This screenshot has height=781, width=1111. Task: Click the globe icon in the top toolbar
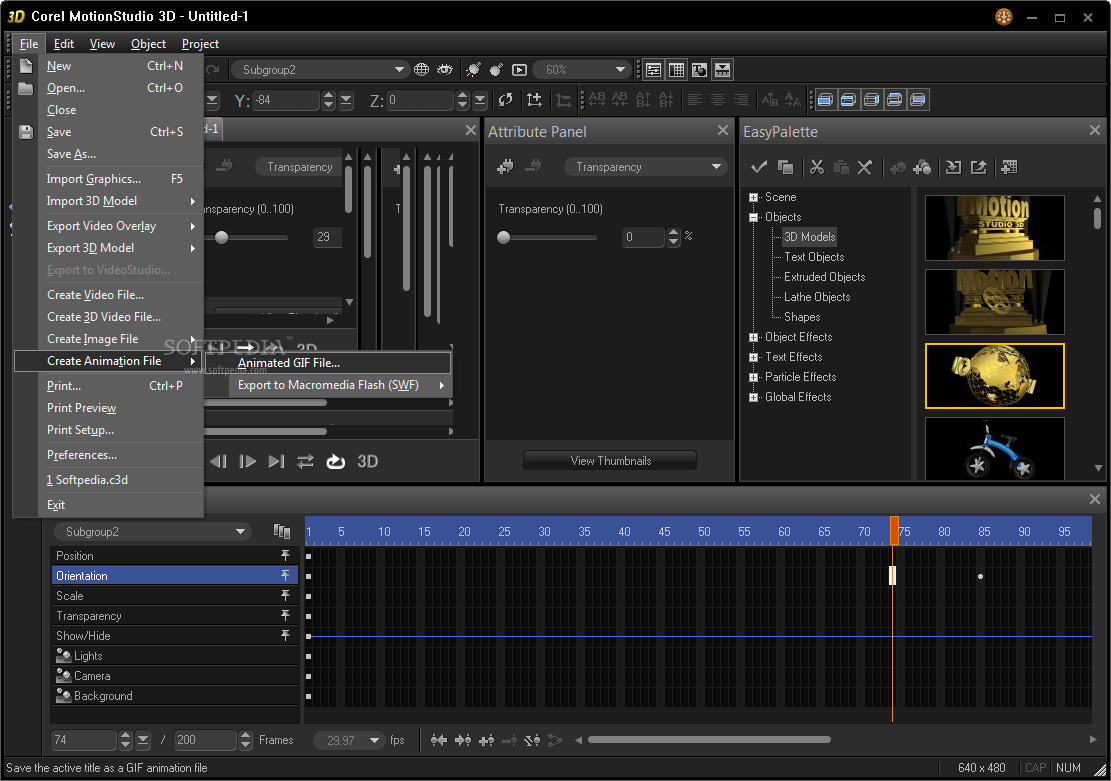point(422,69)
